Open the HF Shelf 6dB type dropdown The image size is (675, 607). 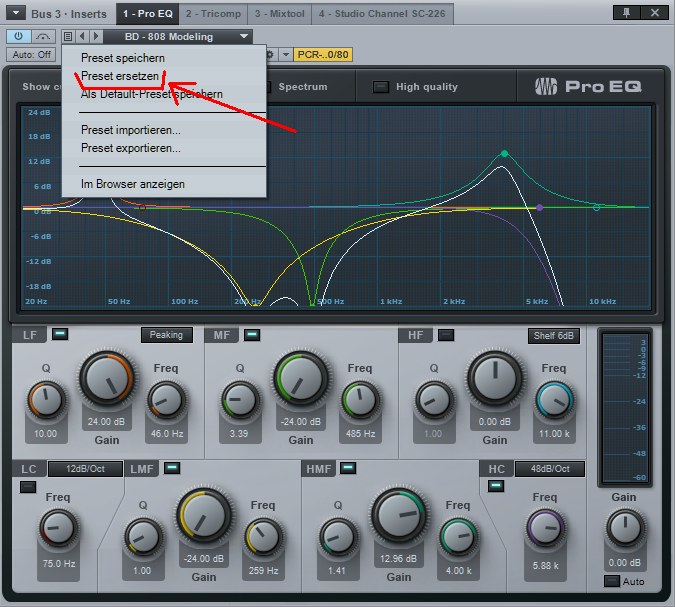point(554,336)
